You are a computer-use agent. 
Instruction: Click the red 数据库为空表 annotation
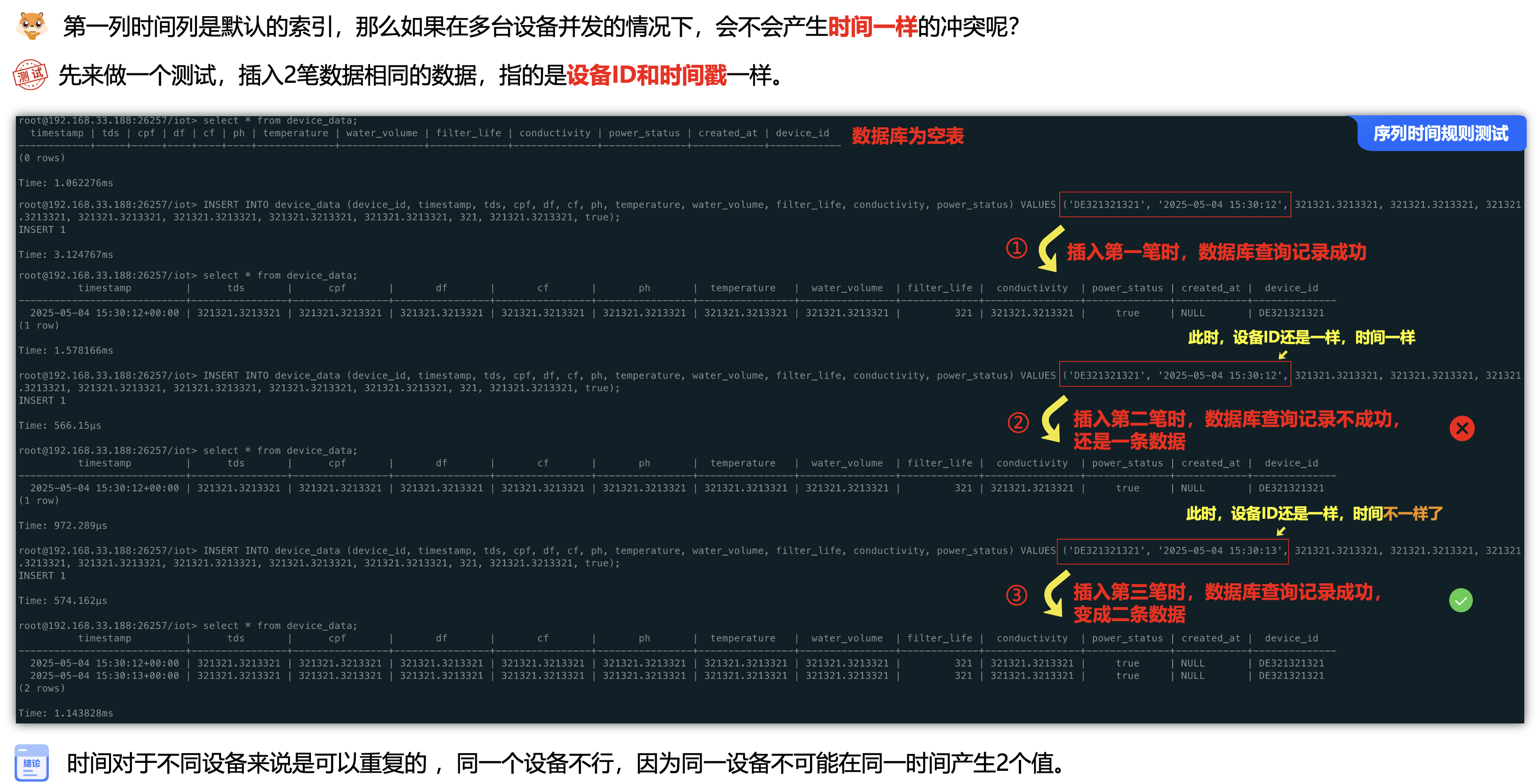coord(907,136)
